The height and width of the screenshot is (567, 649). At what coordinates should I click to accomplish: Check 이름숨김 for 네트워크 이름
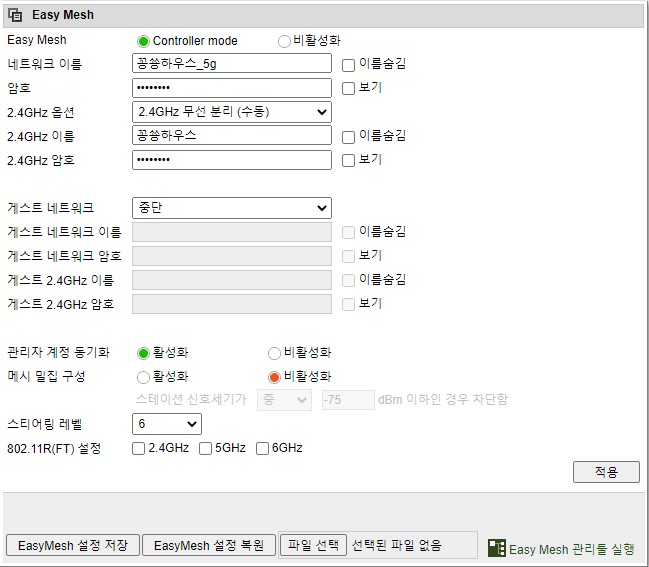[348, 65]
